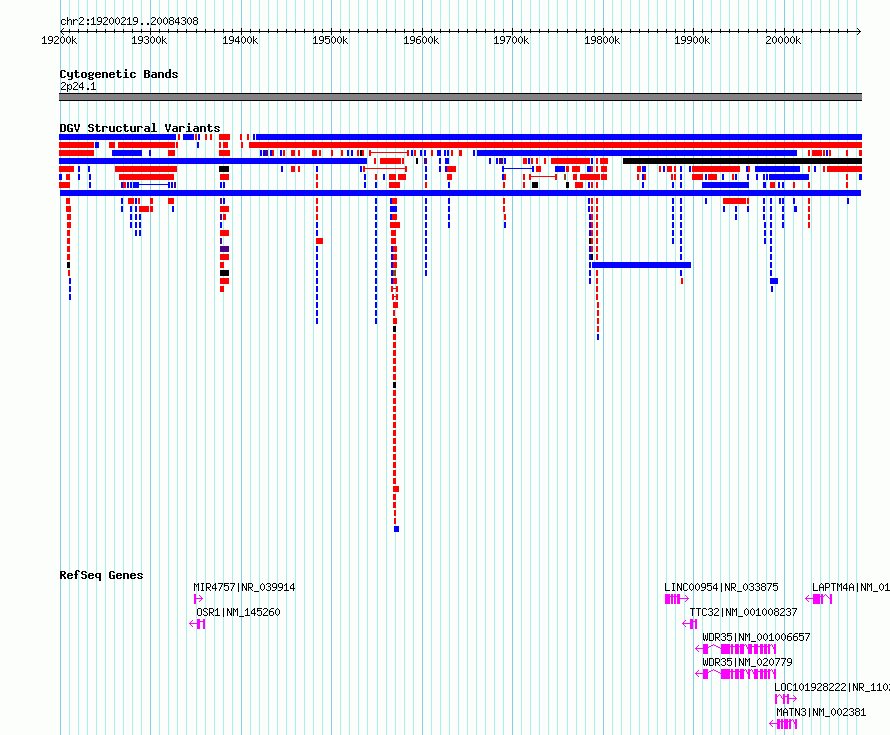Click the LAPTM4A gene label
890x735 pixels.
[850, 587]
